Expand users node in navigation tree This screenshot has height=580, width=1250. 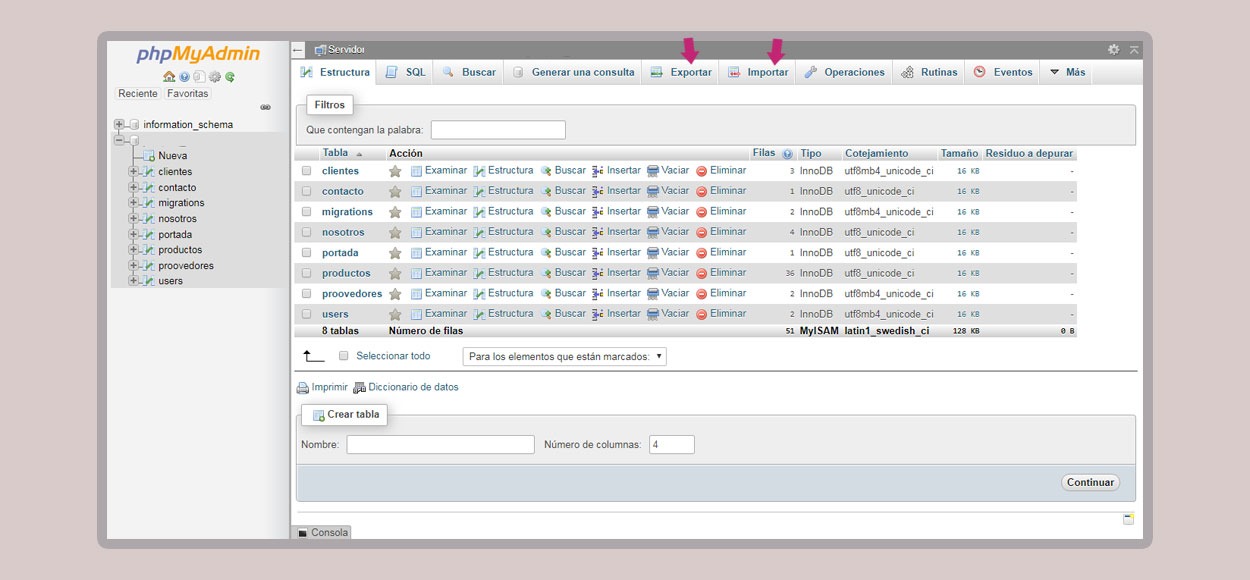click(x=134, y=281)
